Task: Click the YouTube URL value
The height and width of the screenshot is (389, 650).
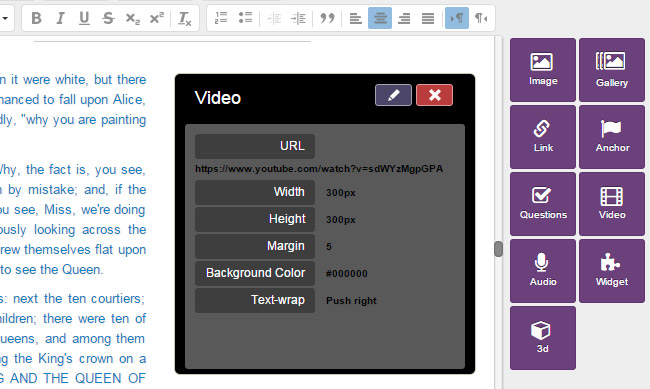Action: pyautogui.click(x=319, y=169)
